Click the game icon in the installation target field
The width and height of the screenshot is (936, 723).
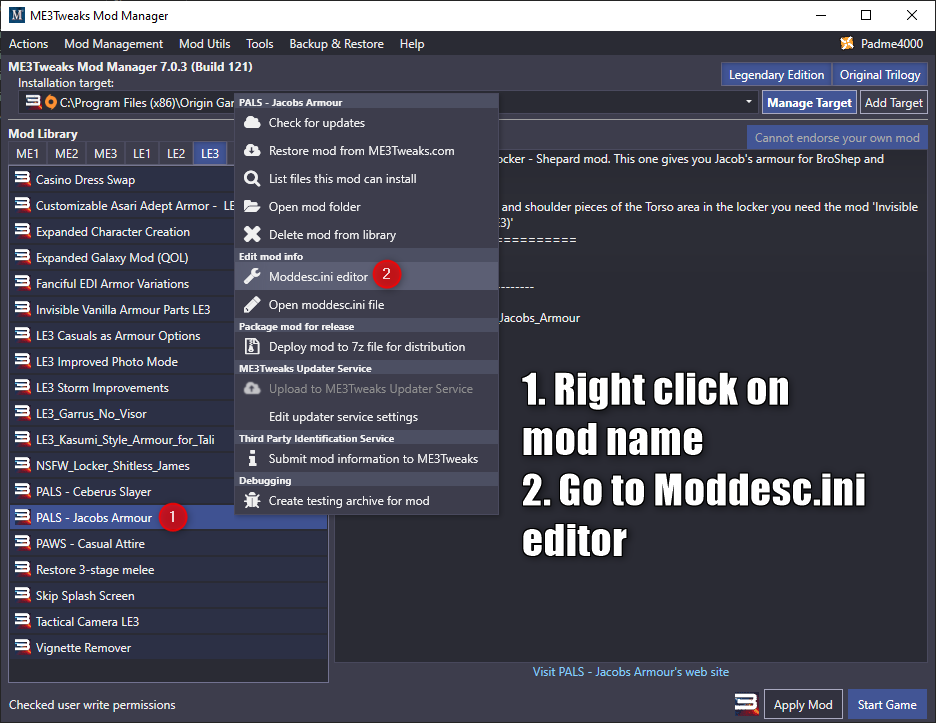coord(33,101)
